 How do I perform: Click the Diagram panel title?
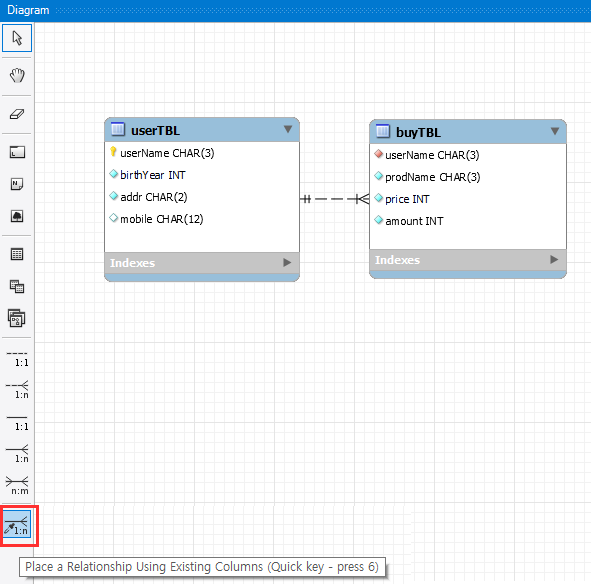coord(28,10)
